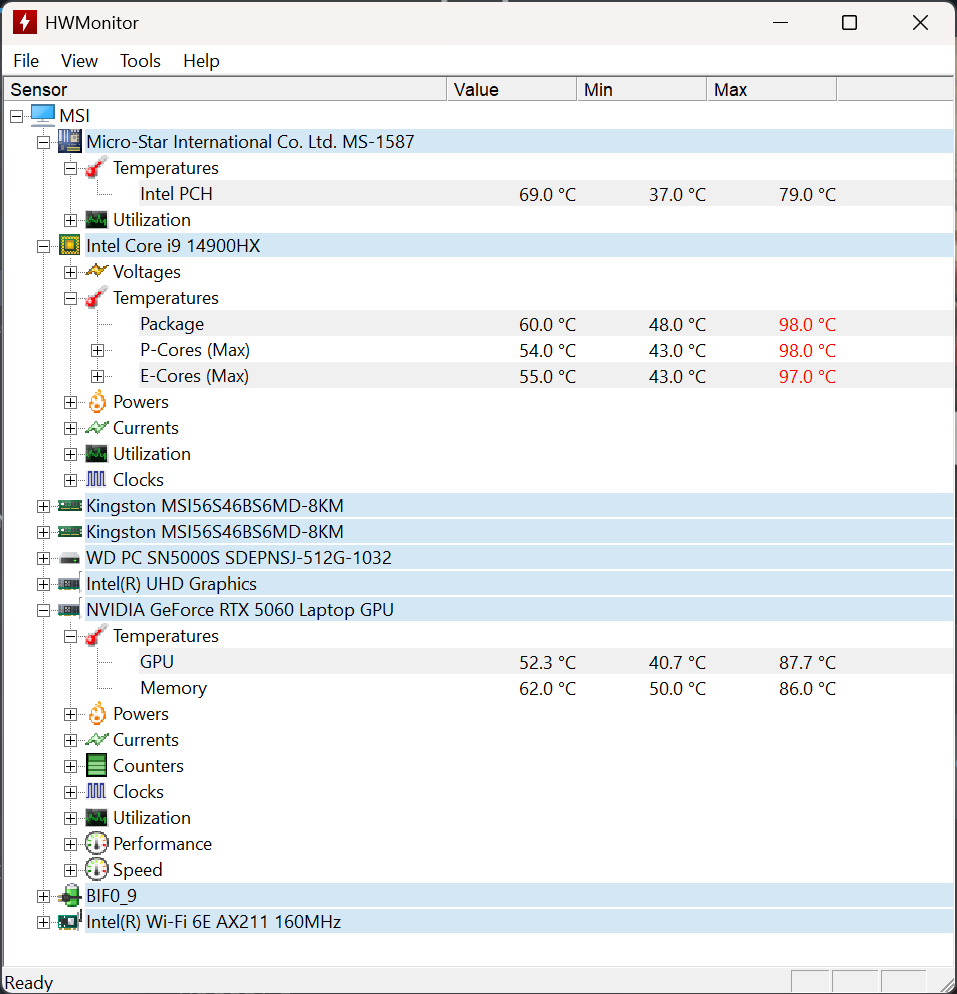Click the Currents wave icon under NVIDIA GPU
957x994 pixels.
click(x=96, y=740)
